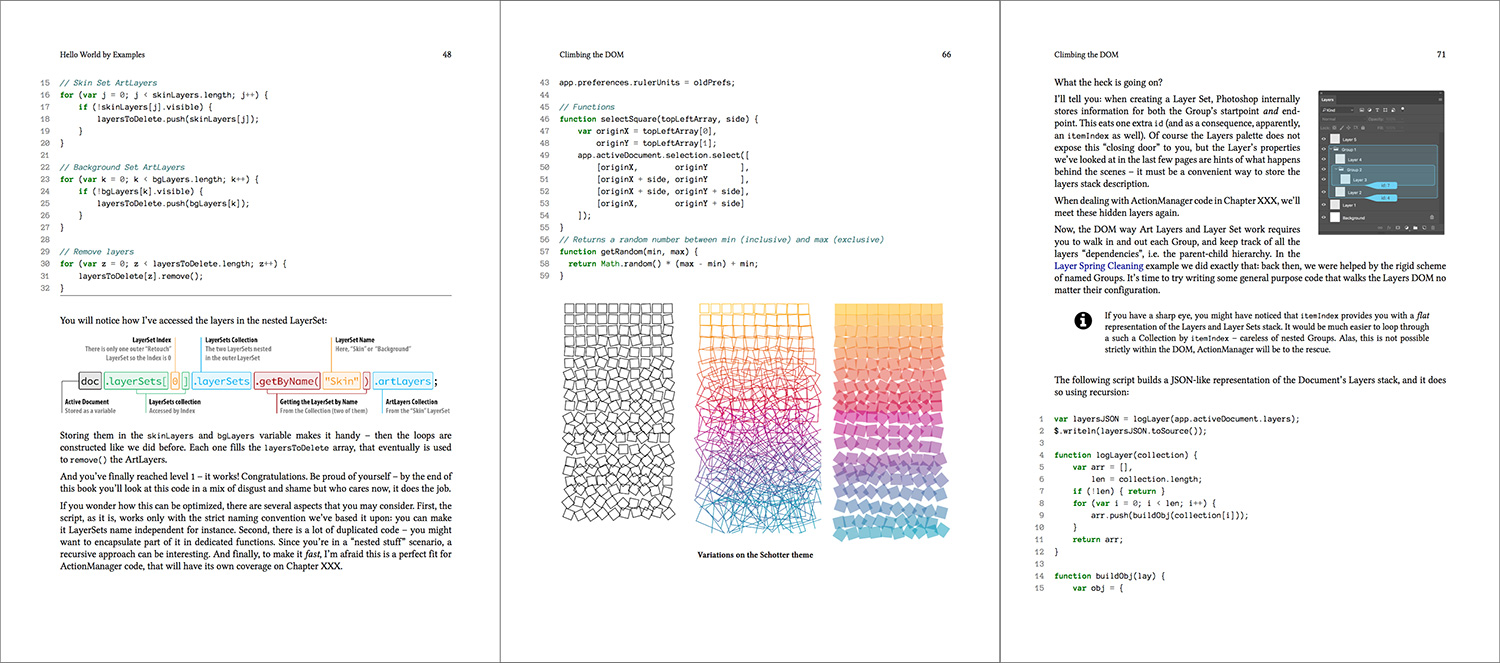Open the Layer Spring Cleaning link
Viewport: 1500px width, 663px height.
tap(1100, 268)
